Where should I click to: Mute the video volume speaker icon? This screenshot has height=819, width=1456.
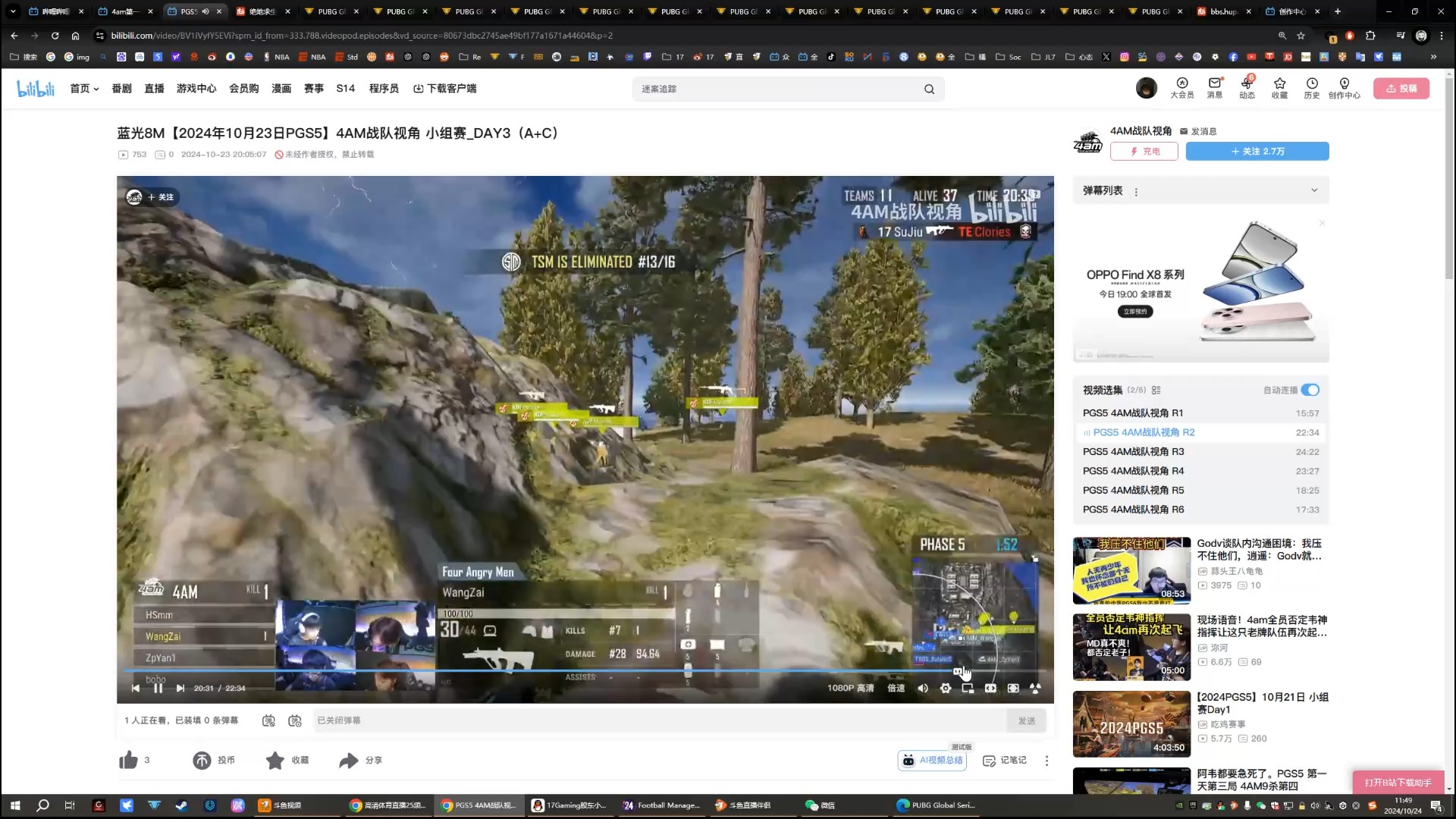923,689
